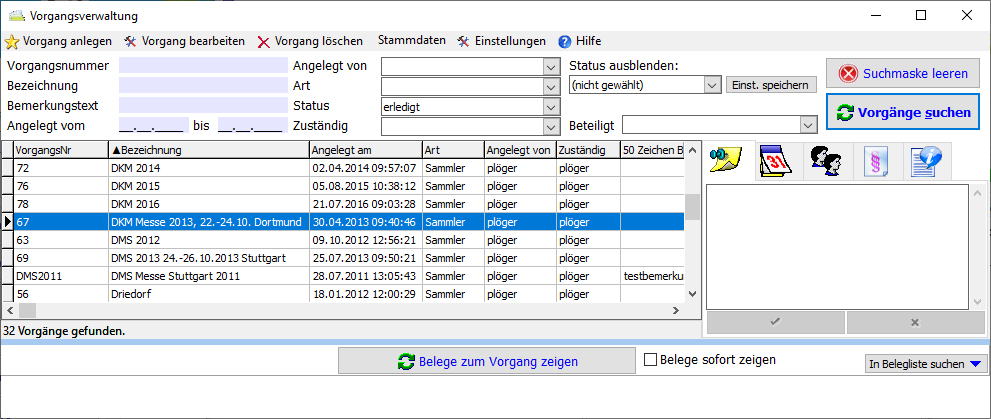Expand the Art dropdown

[552, 87]
